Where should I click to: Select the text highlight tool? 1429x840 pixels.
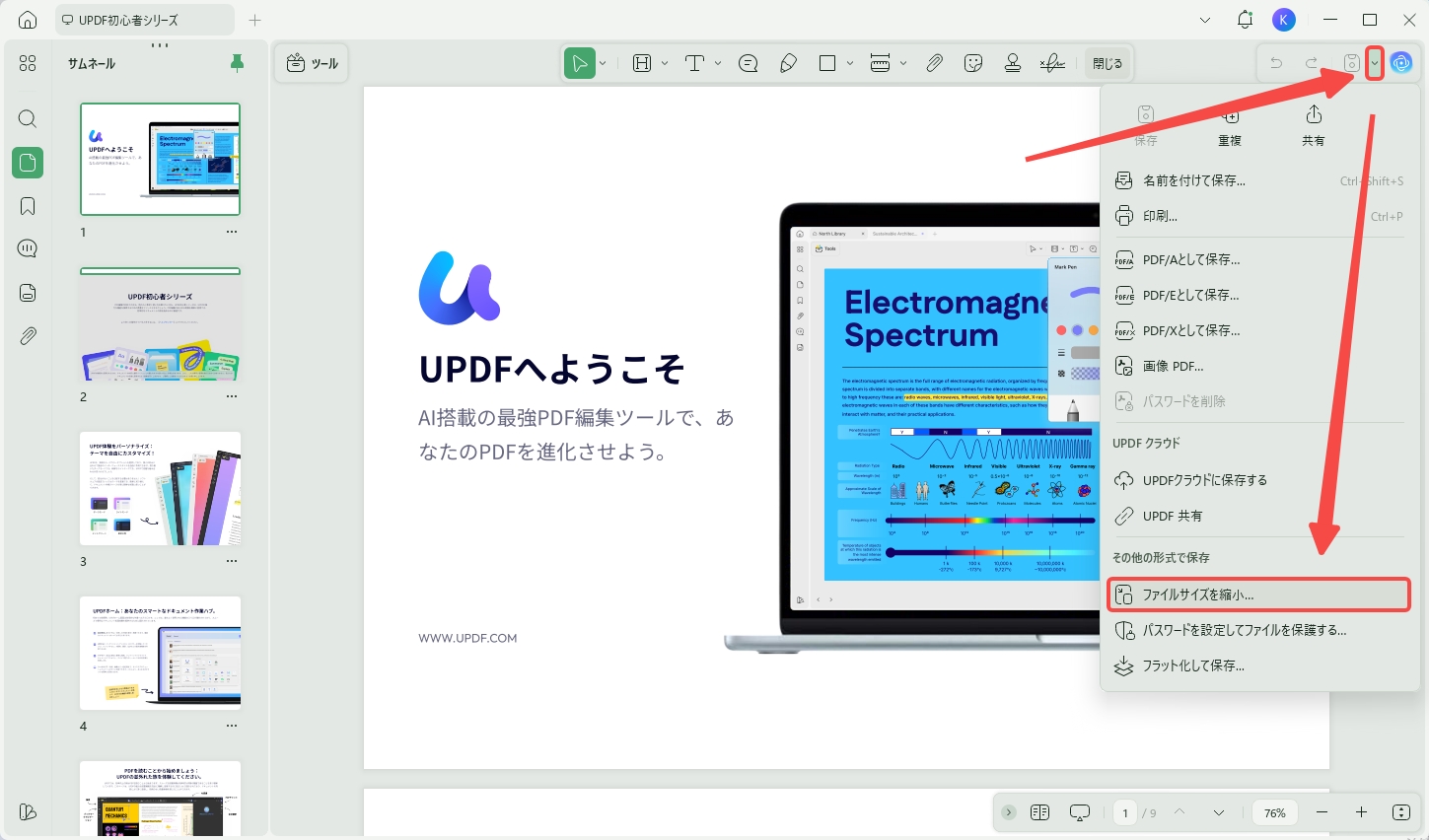[642, 63]
